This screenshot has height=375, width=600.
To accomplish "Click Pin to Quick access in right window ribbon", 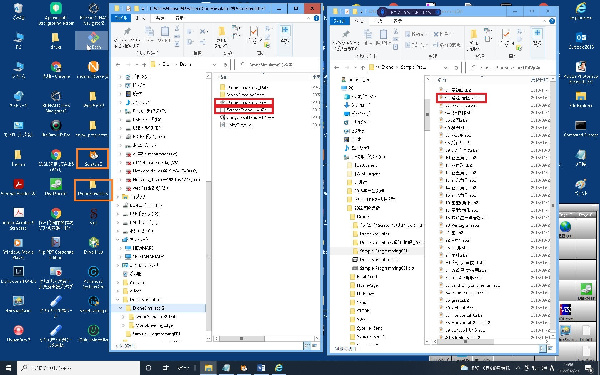I will (346, 41).
